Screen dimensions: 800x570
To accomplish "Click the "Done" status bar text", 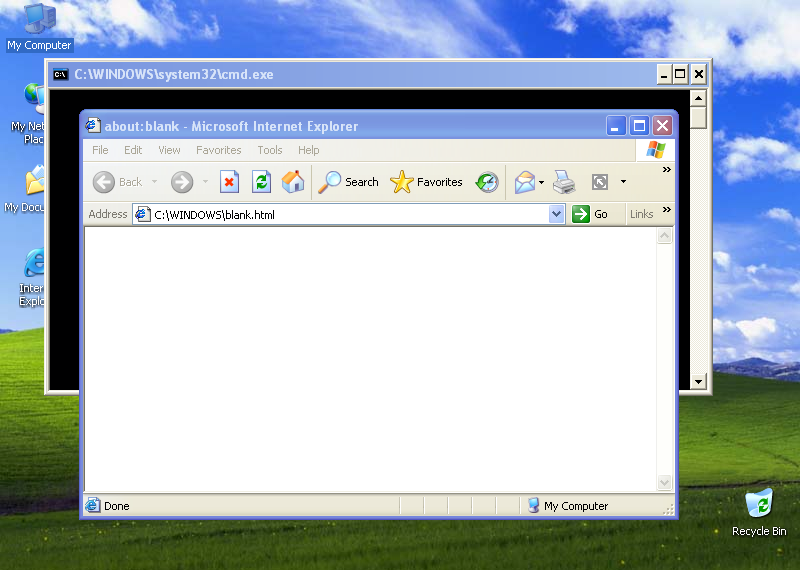I will (x=116, y=506).
